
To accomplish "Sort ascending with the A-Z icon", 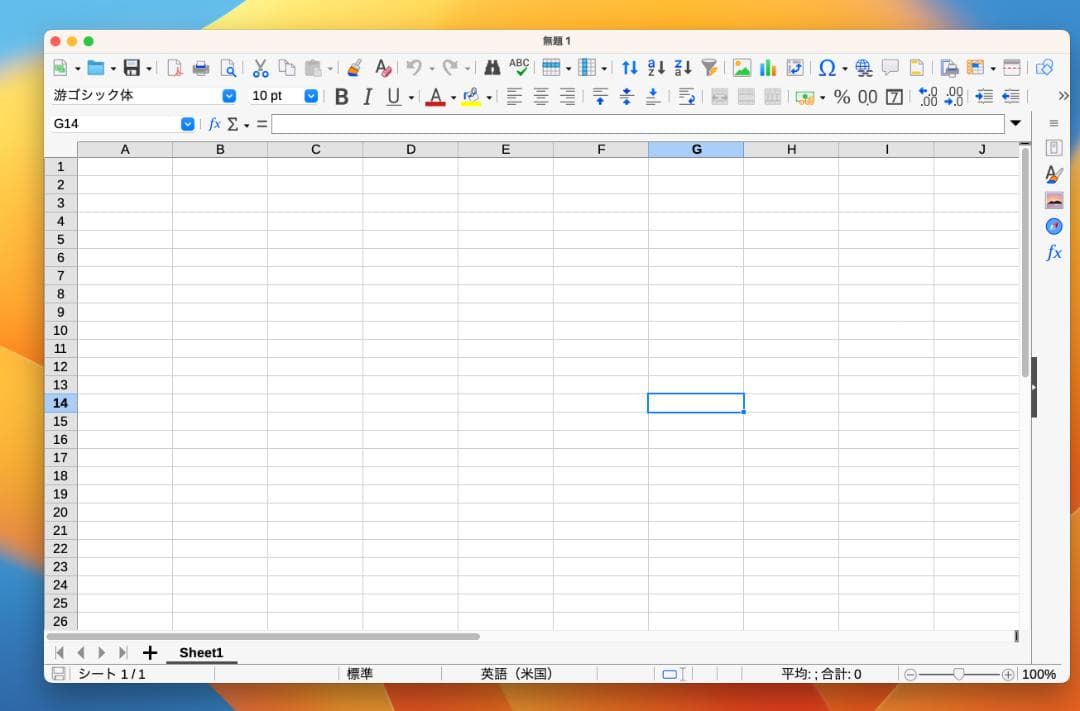I will (656, 68).
